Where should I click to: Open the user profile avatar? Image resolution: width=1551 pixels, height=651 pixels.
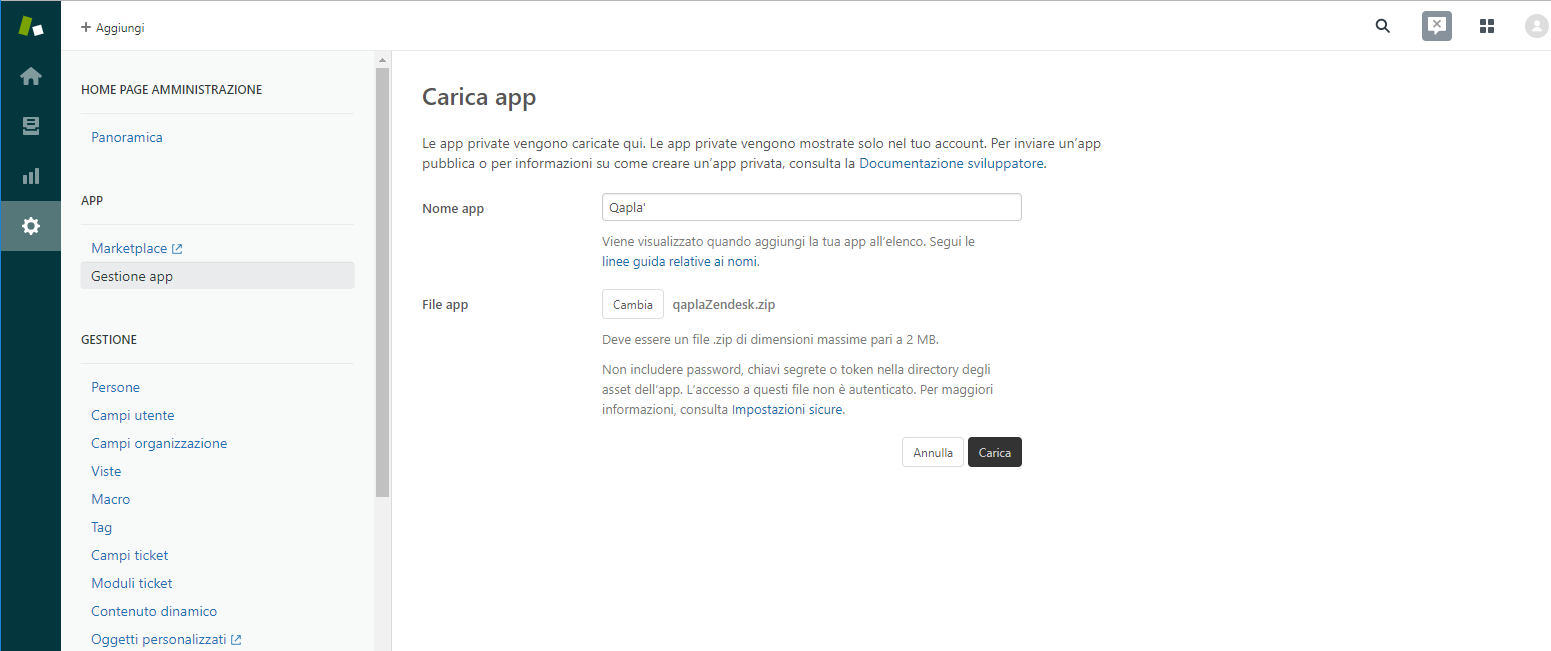[1536, 27]
